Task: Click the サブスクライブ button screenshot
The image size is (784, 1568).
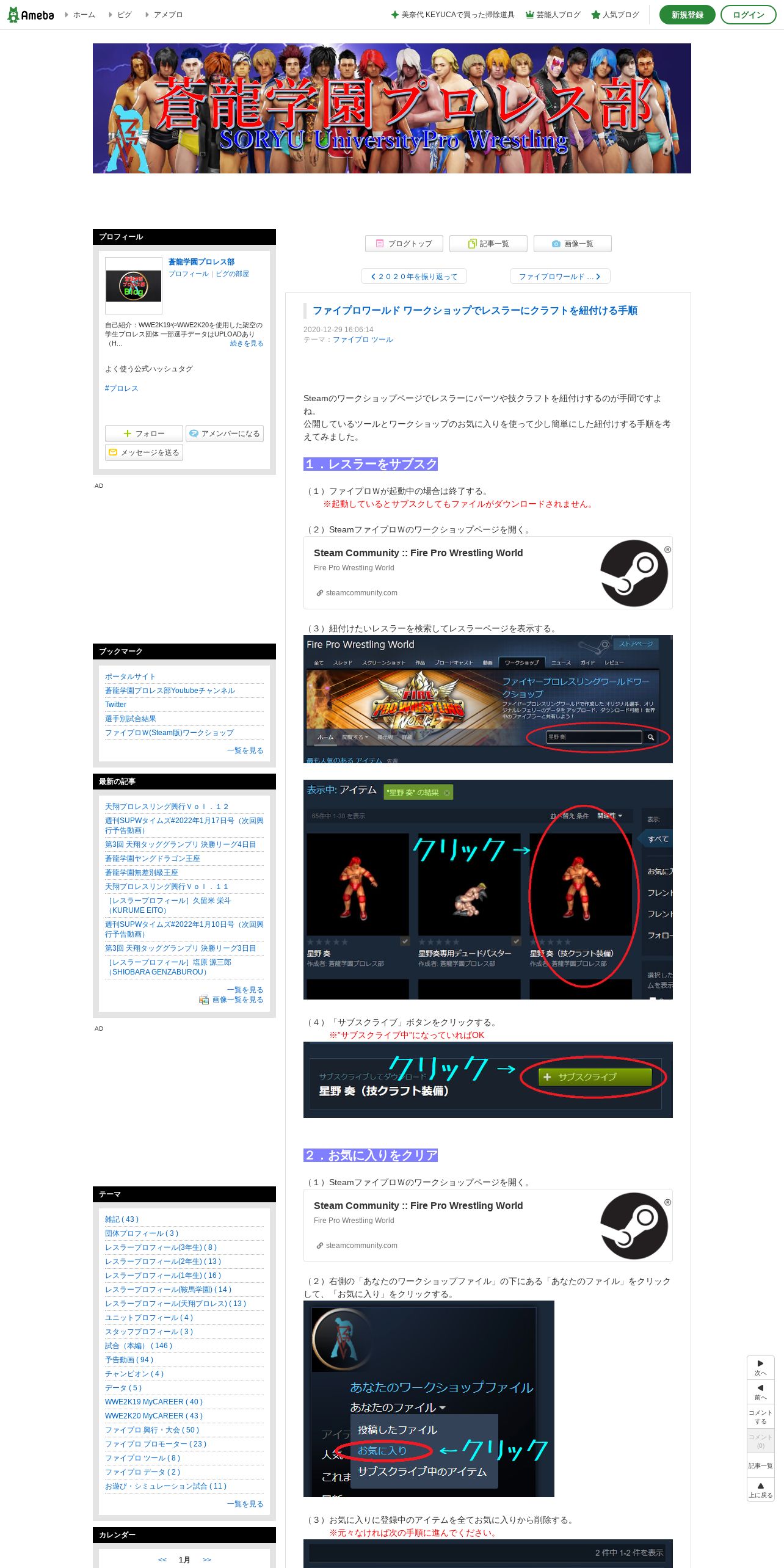Action: (488, 1080)
